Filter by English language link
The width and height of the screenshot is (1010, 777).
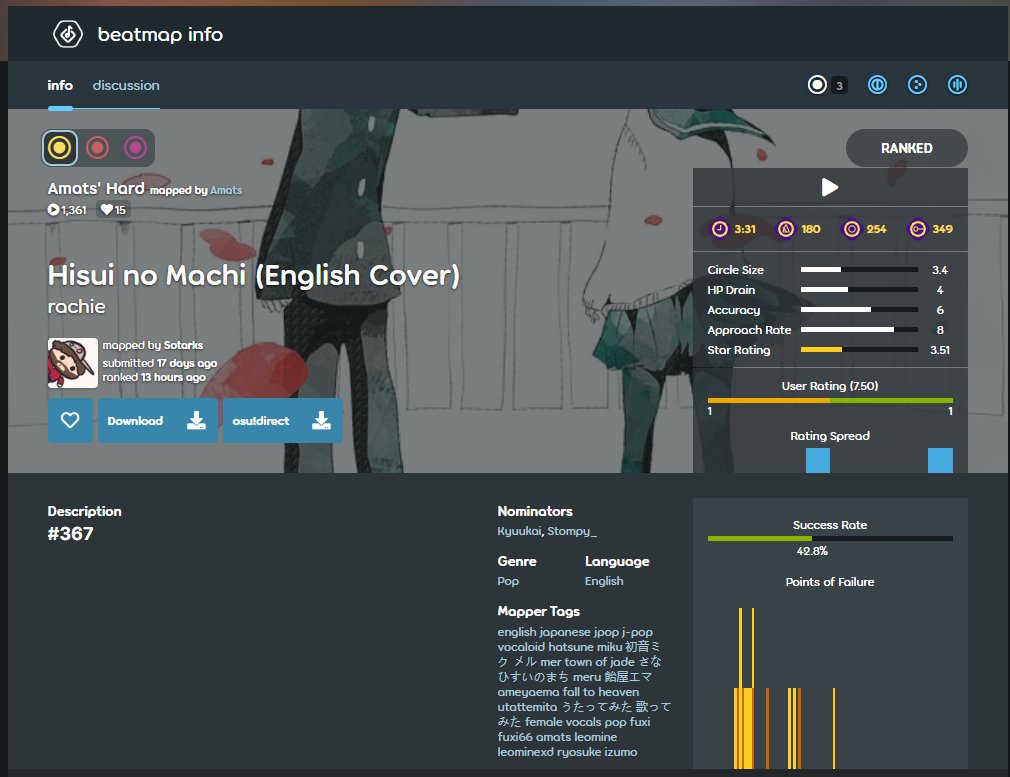tap(604, 581)
